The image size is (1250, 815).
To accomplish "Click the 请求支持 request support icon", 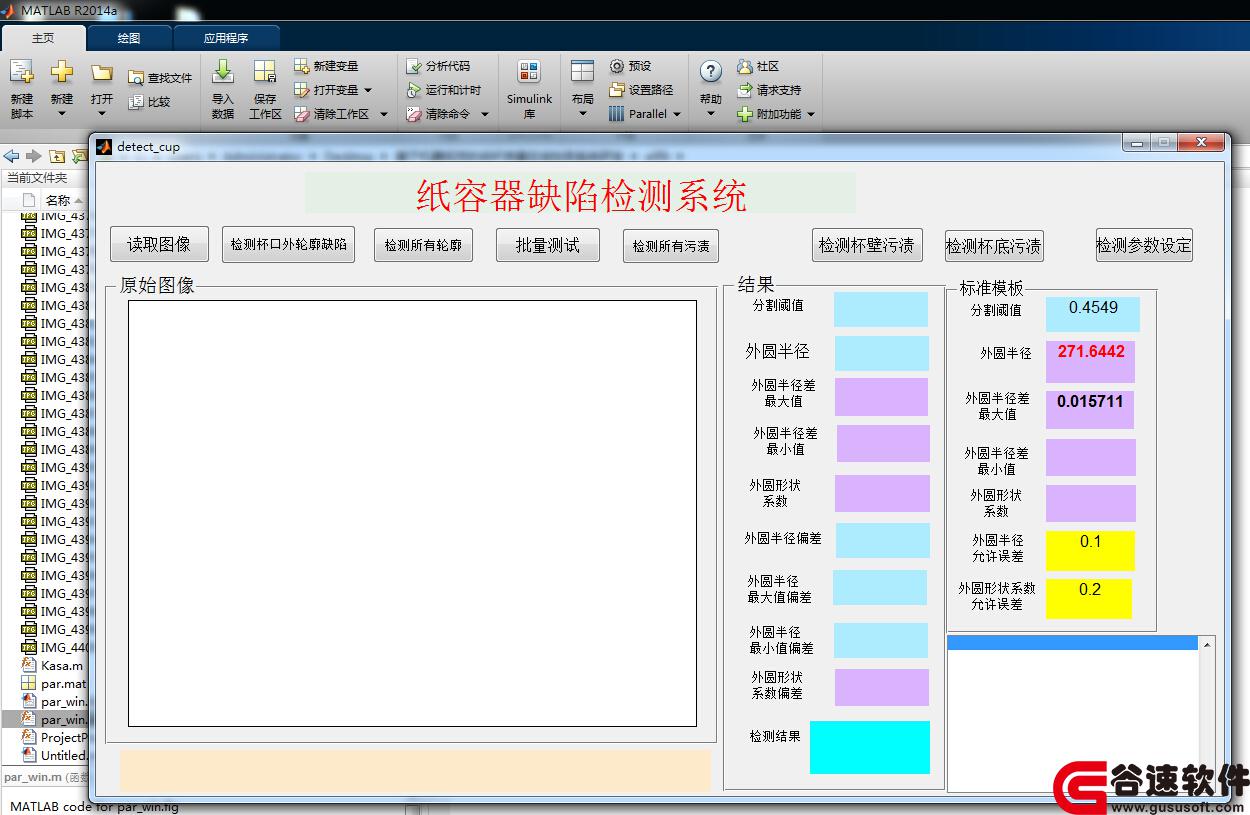I will [x=745, y=90].
